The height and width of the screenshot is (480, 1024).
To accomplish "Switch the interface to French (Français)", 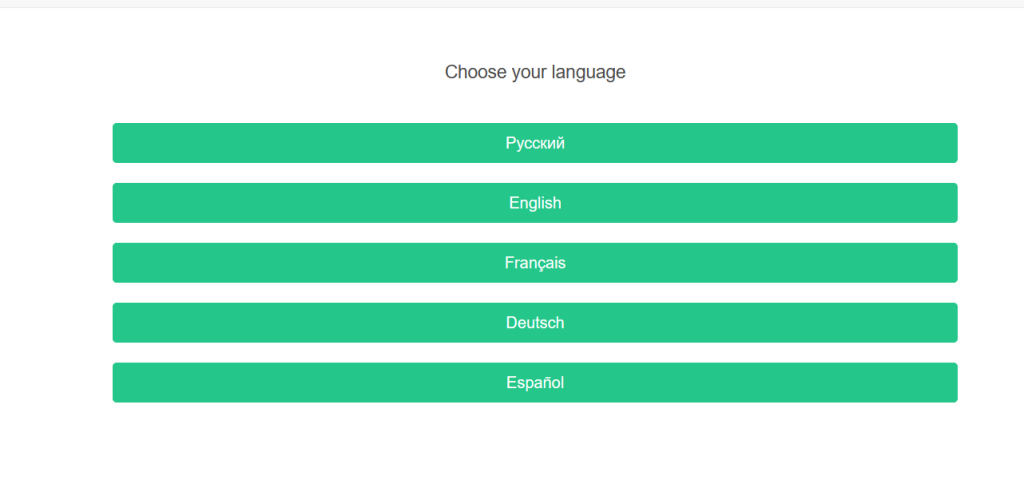I will click(x=535, y=263).
